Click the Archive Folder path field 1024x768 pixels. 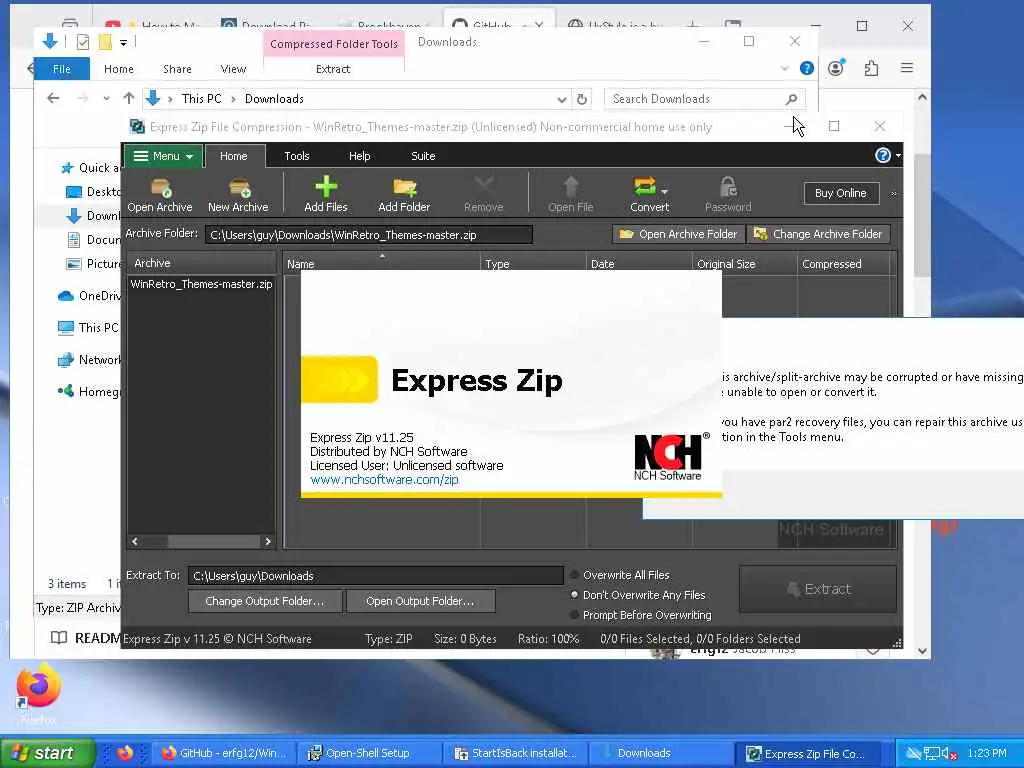369,235
